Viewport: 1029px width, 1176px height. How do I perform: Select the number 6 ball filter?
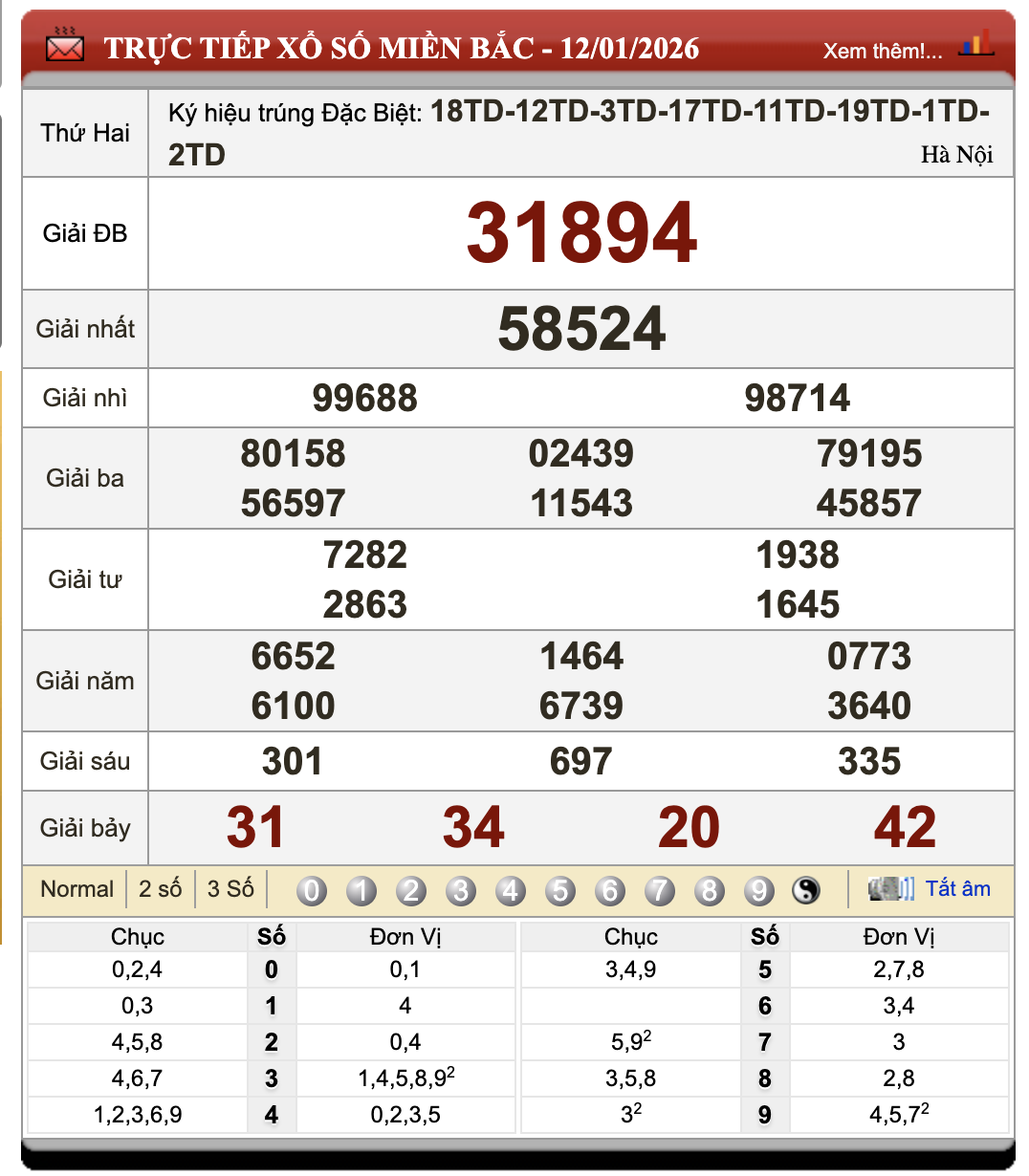(x=610, y=891)
